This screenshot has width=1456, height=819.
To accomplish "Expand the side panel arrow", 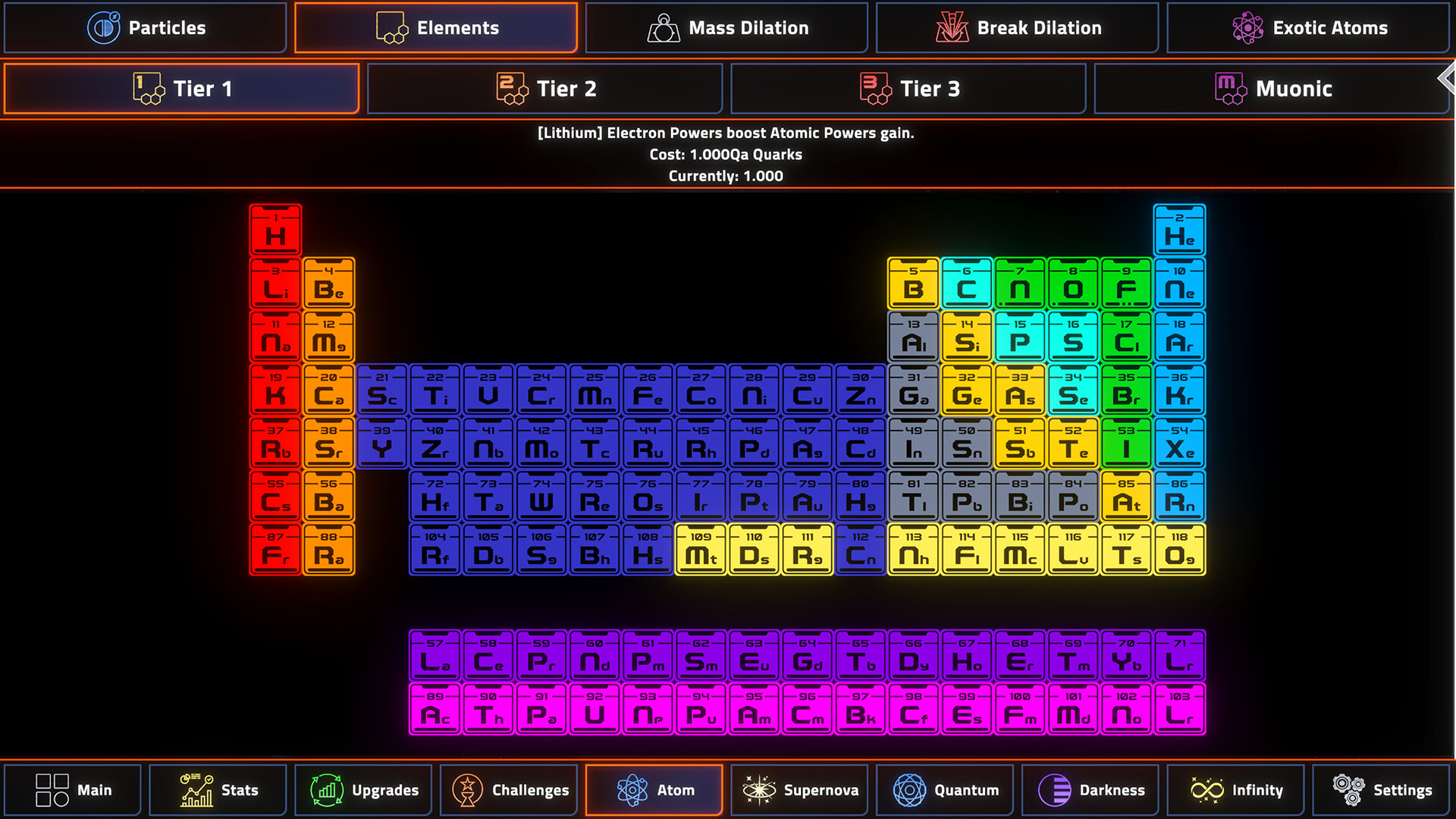I will pos(1447,78).
